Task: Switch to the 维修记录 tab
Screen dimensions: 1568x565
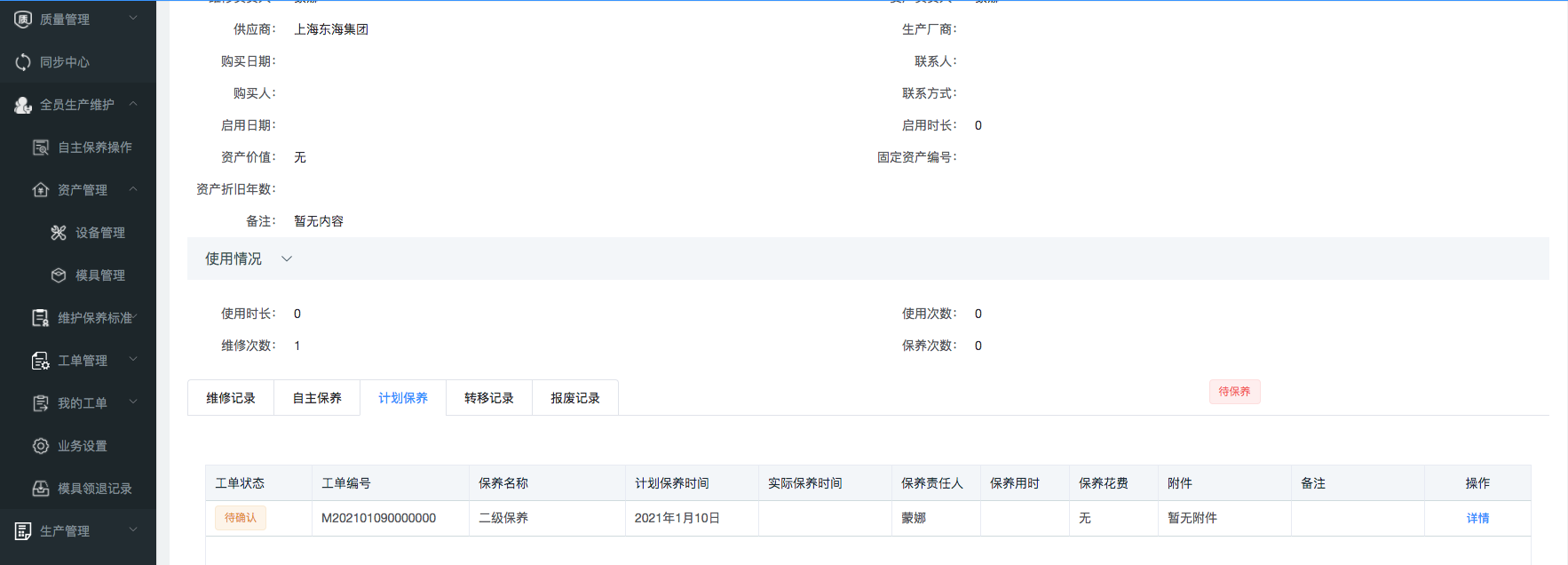Action: point(231,398)
